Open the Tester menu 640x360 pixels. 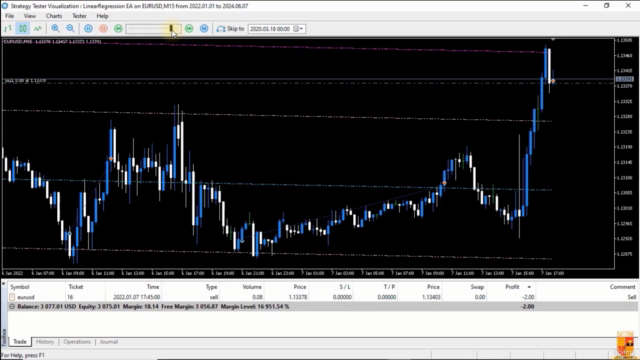79,16
